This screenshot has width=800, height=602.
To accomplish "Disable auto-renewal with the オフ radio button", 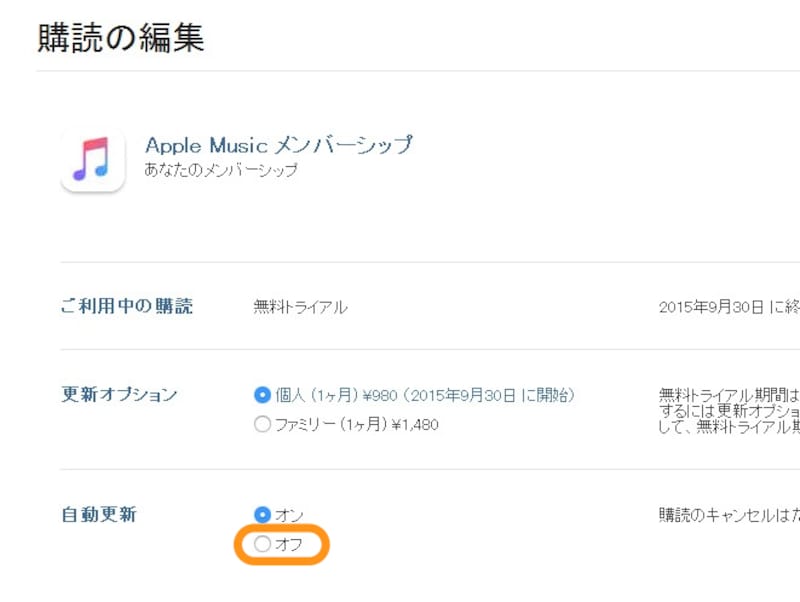I will 263,545.
